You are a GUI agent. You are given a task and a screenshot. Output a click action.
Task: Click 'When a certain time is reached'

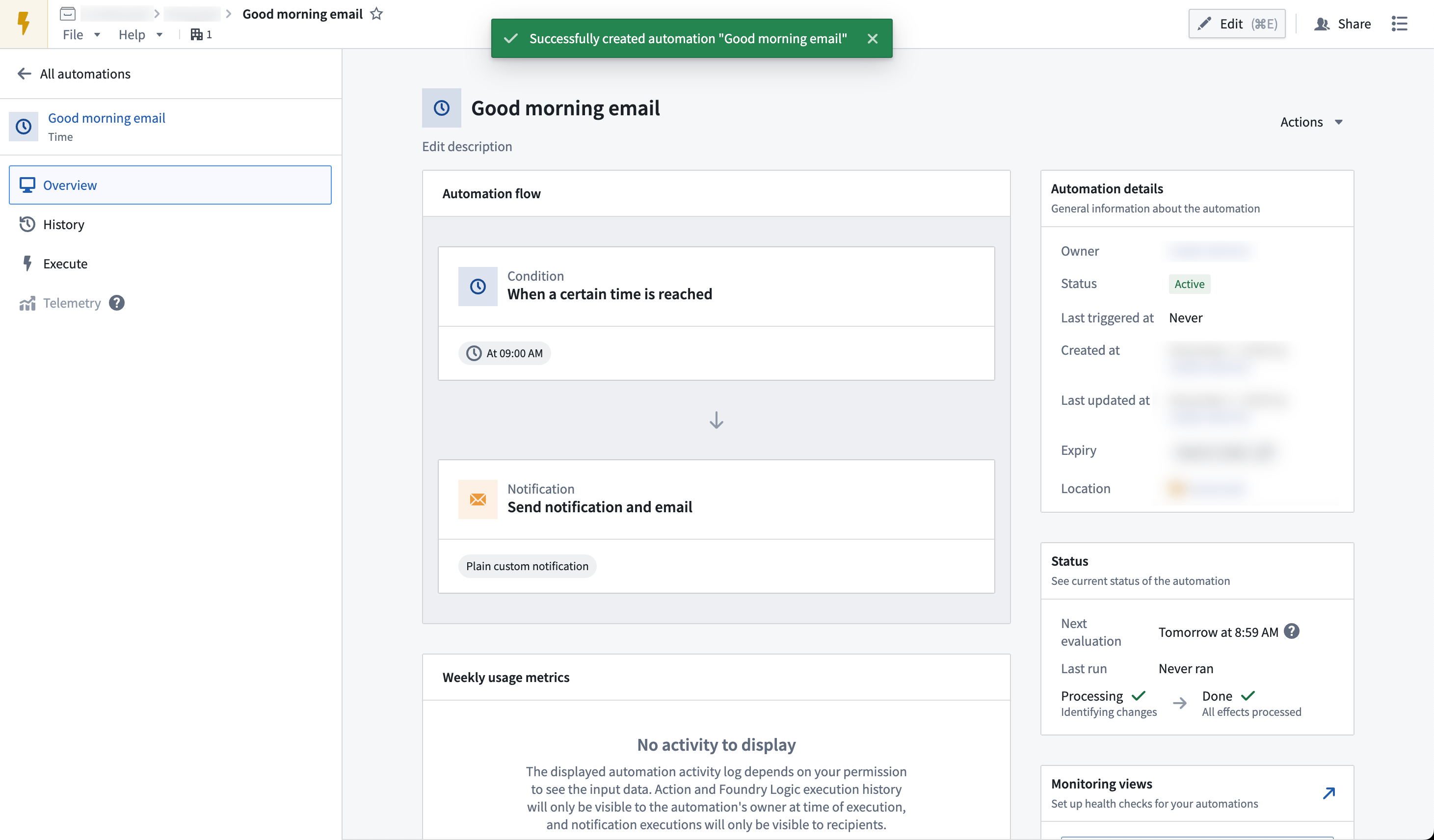pyautogui.click(x=610, y=294)
